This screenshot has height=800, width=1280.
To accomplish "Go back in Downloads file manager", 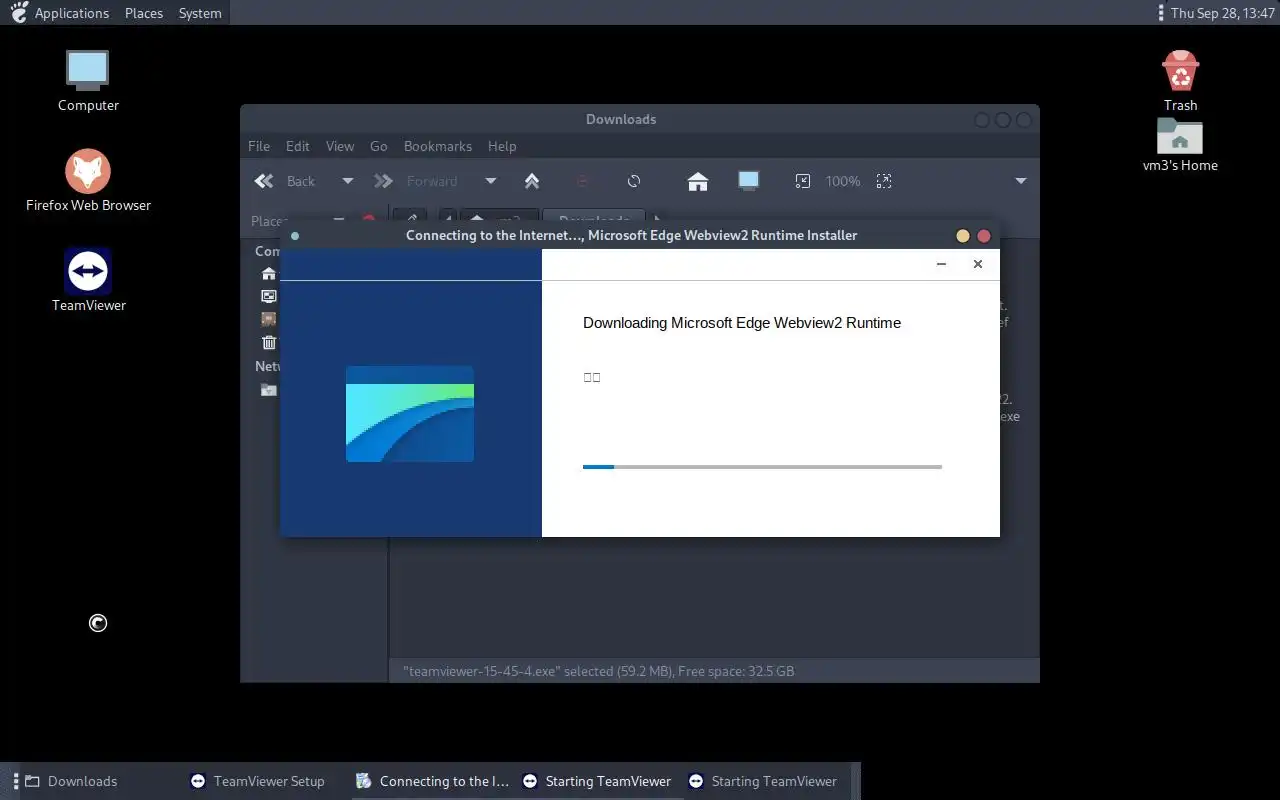I will pyautogui.click(x=285, y=181).
